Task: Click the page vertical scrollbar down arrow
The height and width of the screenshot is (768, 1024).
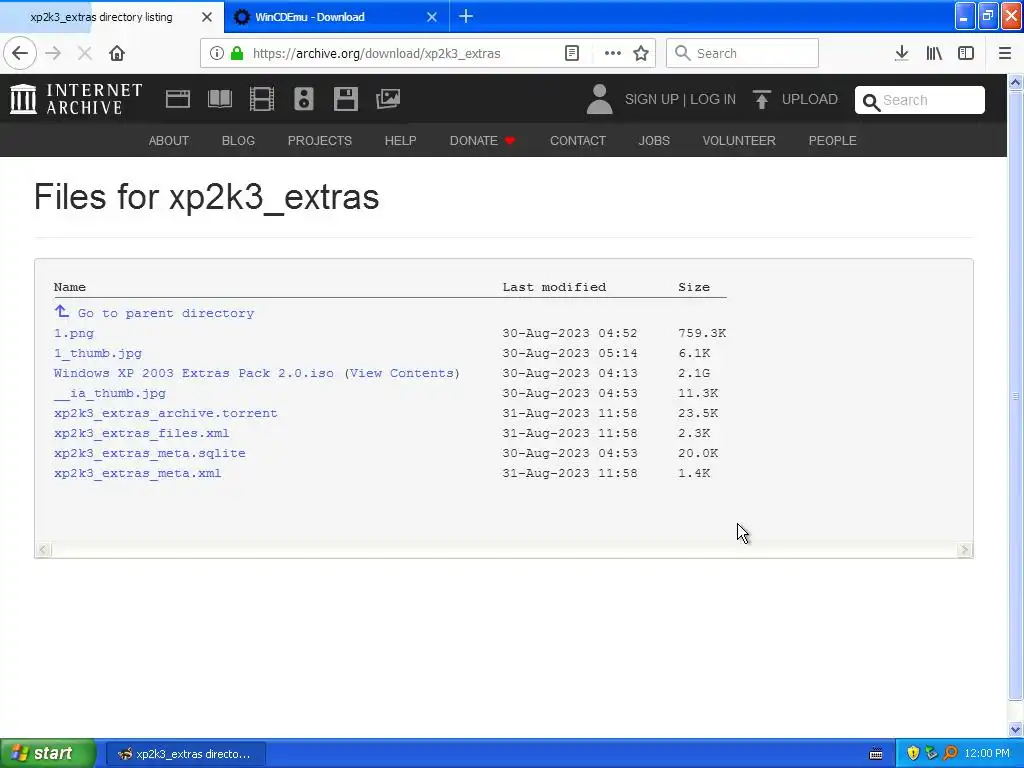Action: coord(1016,729)
